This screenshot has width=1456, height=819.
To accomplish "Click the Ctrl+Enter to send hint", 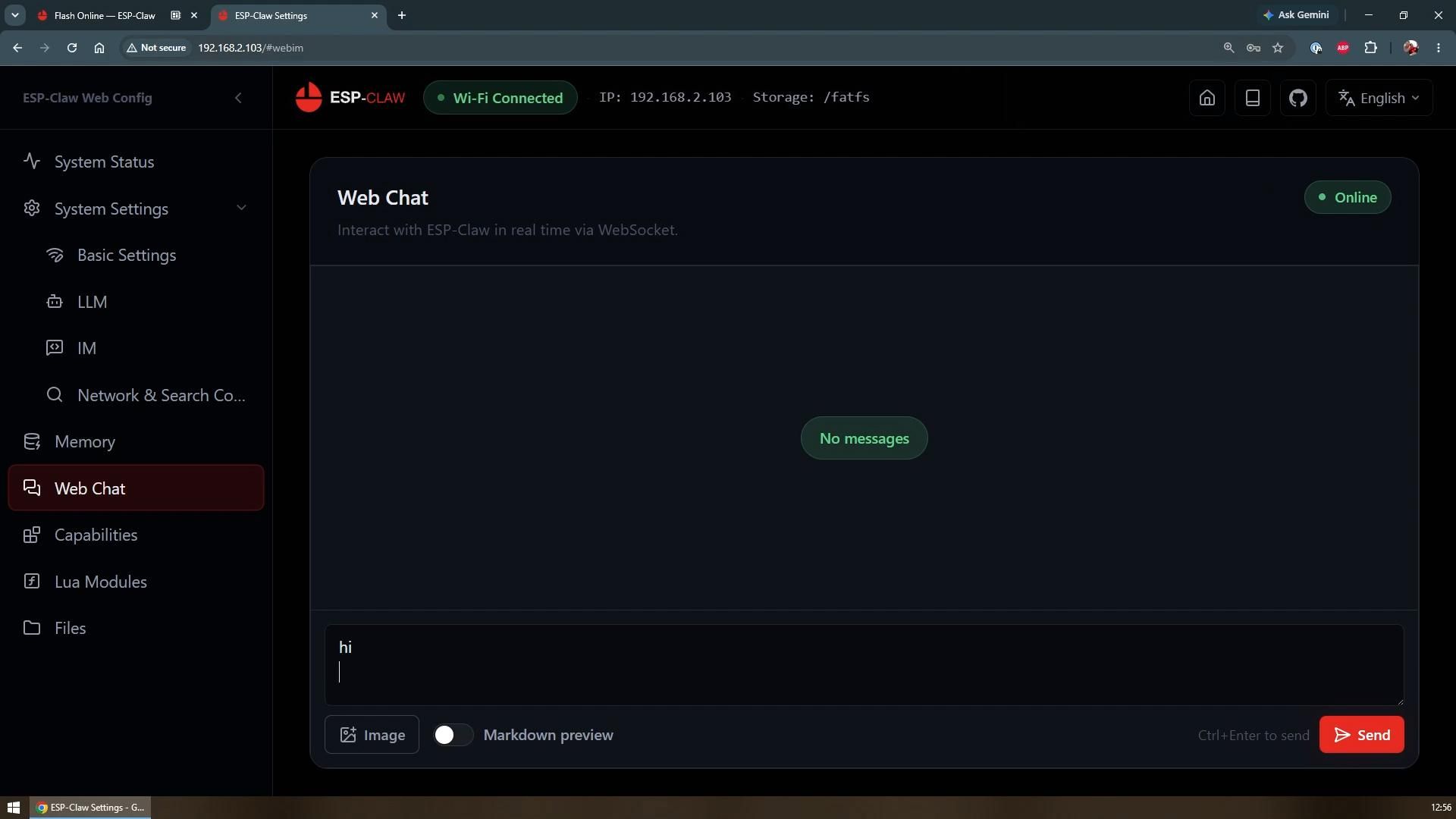I will point(1254,736).
